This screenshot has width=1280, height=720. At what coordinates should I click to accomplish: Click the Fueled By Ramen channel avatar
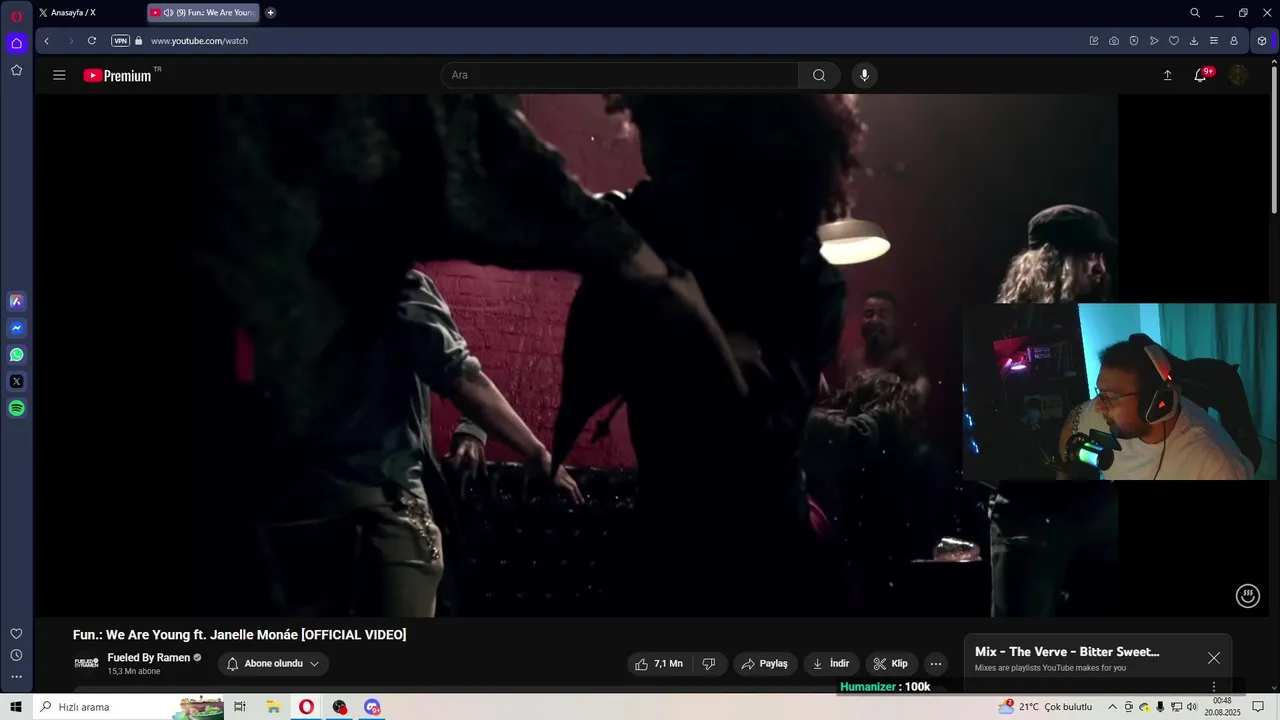[x=86, y=663]
